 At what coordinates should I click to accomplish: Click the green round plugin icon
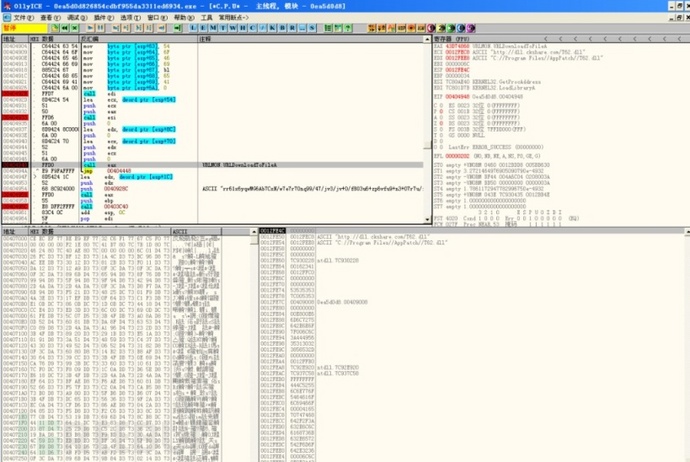[451, 28]
